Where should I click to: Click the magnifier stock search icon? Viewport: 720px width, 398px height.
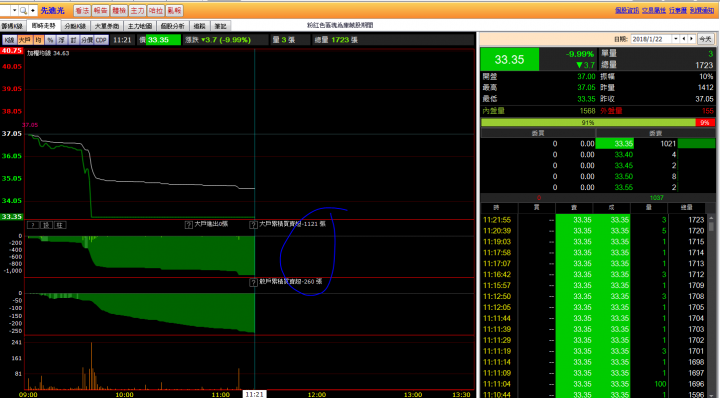point(23,10)
